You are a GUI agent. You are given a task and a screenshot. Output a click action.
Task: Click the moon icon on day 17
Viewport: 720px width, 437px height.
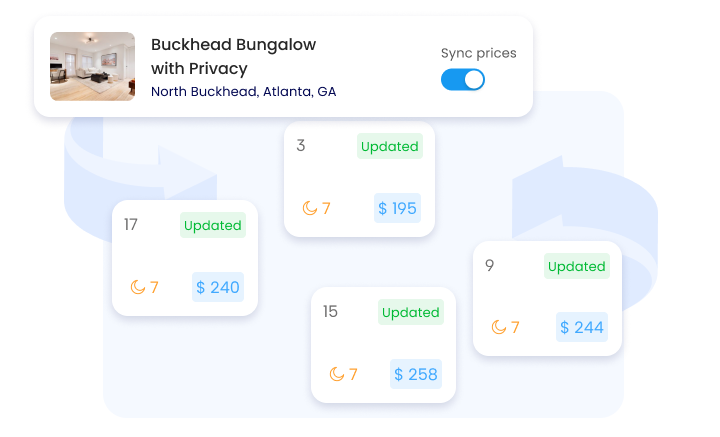coord(138,287)
